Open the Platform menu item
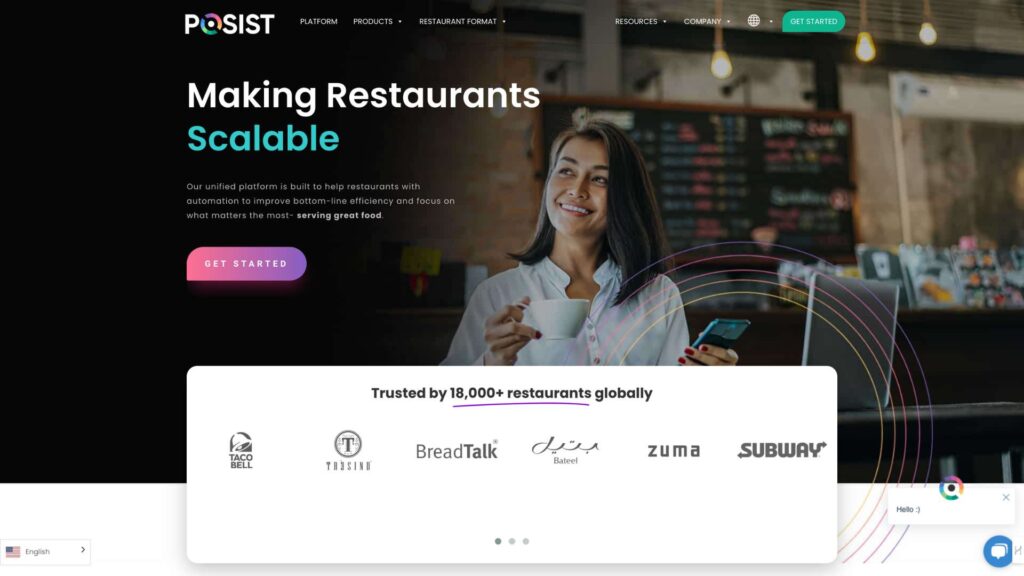This screenshot has height=576, width=1024. (319, 22)
